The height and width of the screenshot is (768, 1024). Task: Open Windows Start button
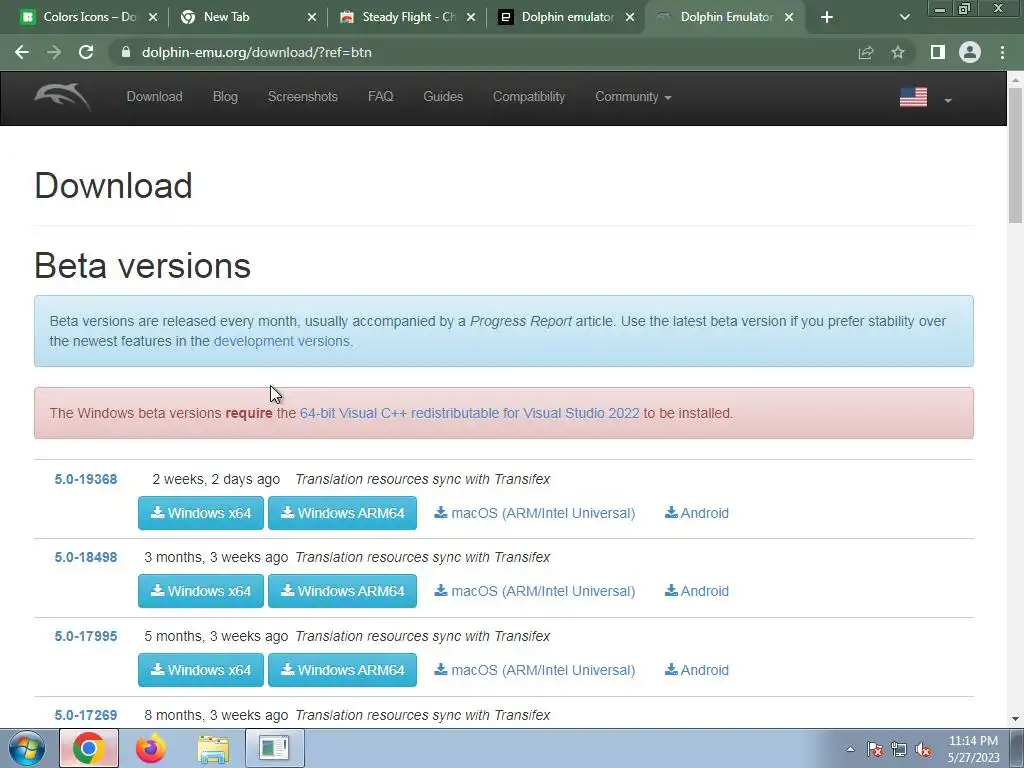coord(27,748)
